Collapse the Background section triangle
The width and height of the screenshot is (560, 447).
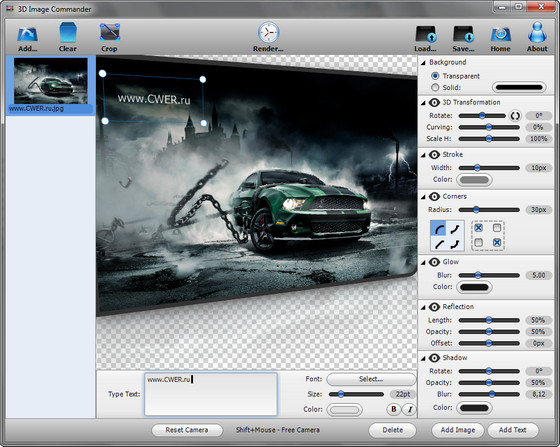423,62
